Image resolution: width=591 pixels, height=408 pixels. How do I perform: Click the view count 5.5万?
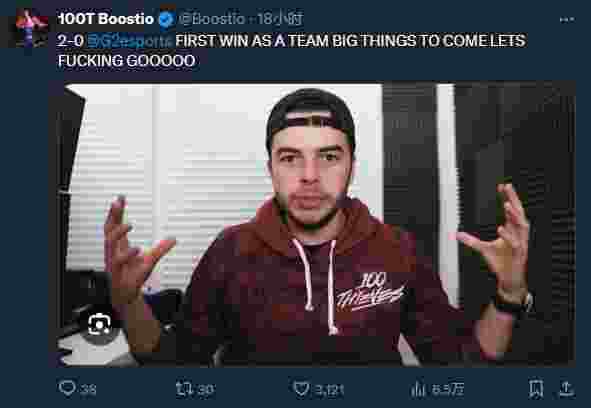coord(448,389)
